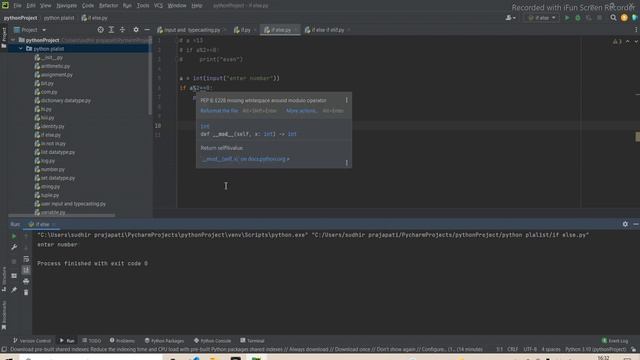Screen dimensions: 640x360
Task: Open Search Everywhere magnifier icon
Action: pyautogui.click(x=613, y=18)
